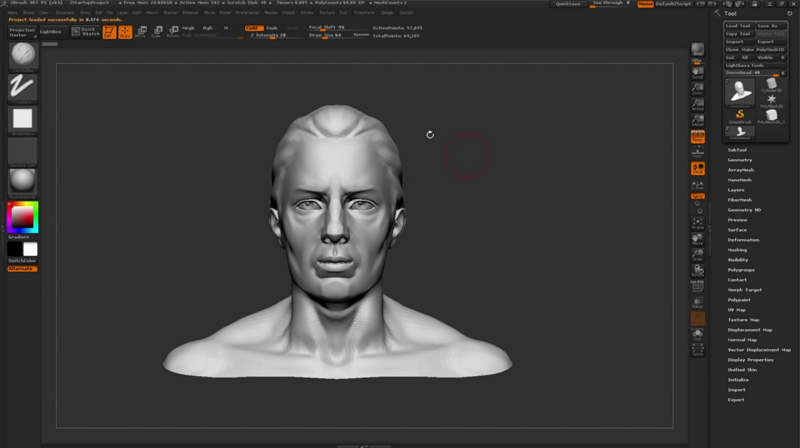
Task: Toggle the Zadd sculpt mode
Action: click(254, 28)
